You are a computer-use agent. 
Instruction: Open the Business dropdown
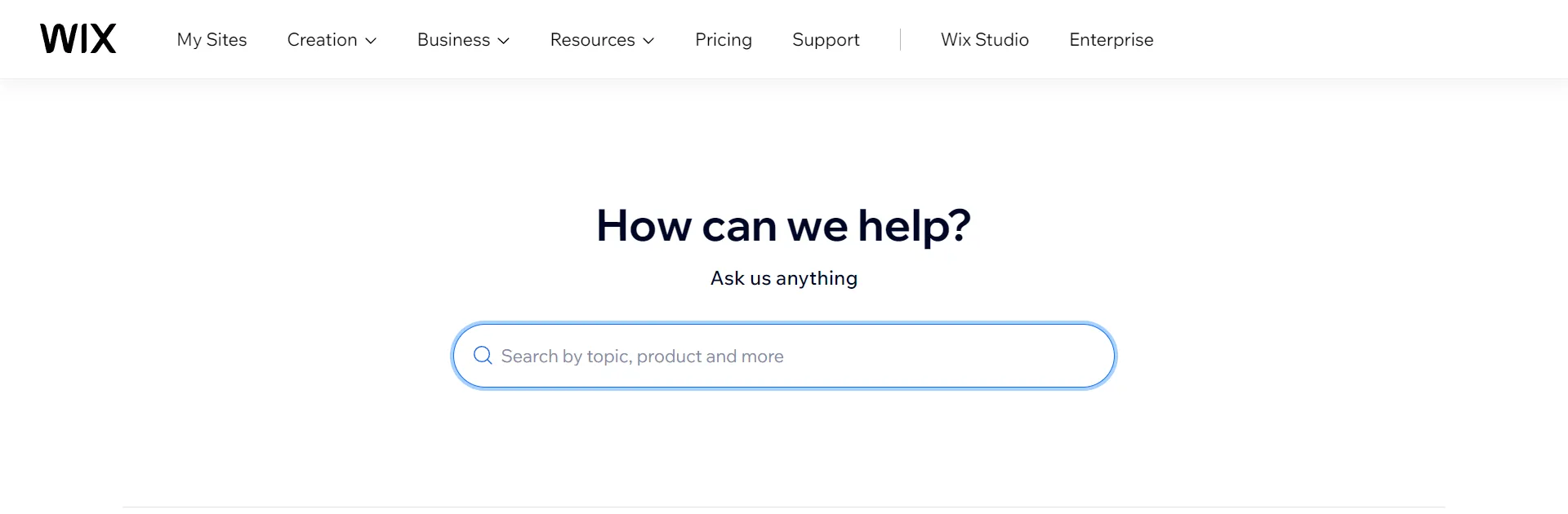tap(462, 39)
